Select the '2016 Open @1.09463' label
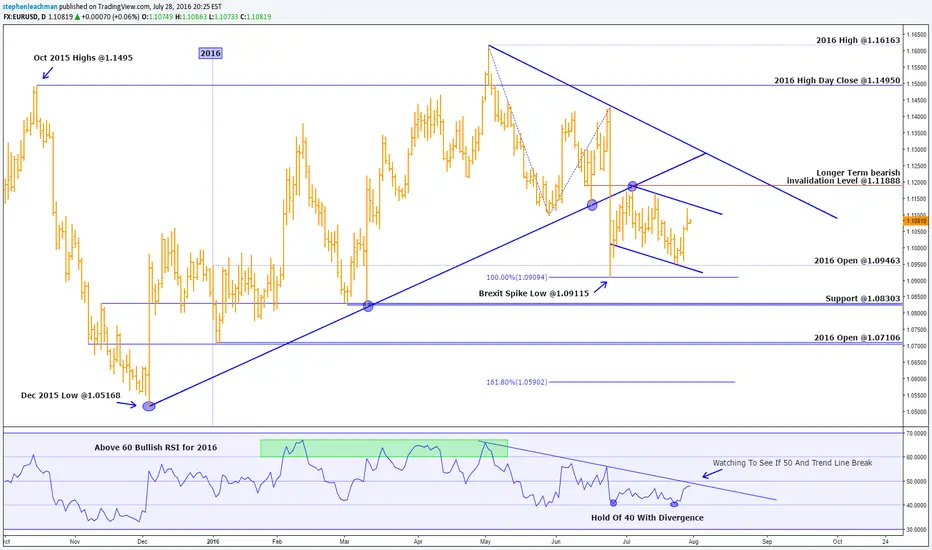This screenshot has width=932, height=550. pyautogui.click(x=857, y=260)
